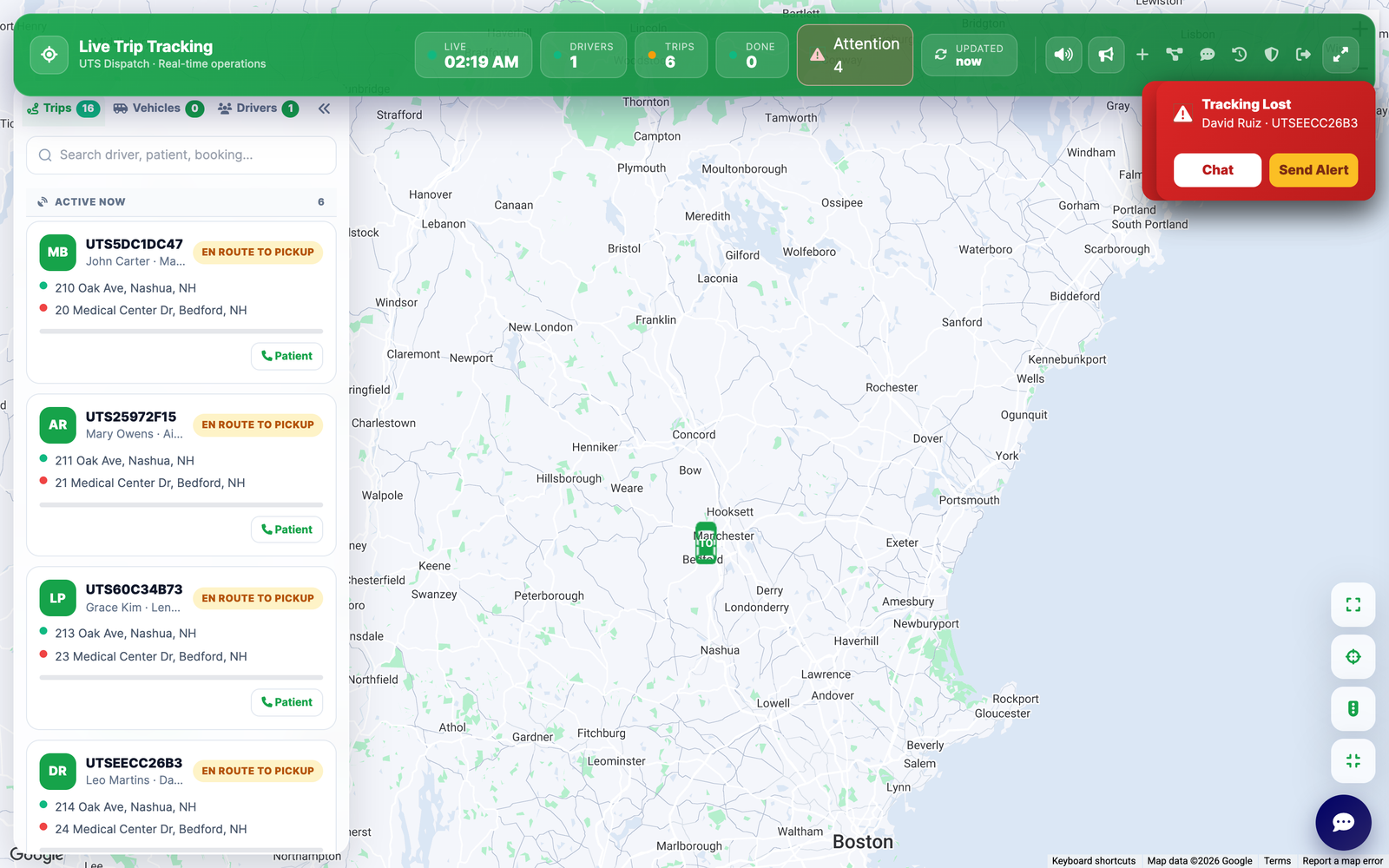
Task: Click DR avatar on UTSEECC26B3 card
Action: coord(57,771)
